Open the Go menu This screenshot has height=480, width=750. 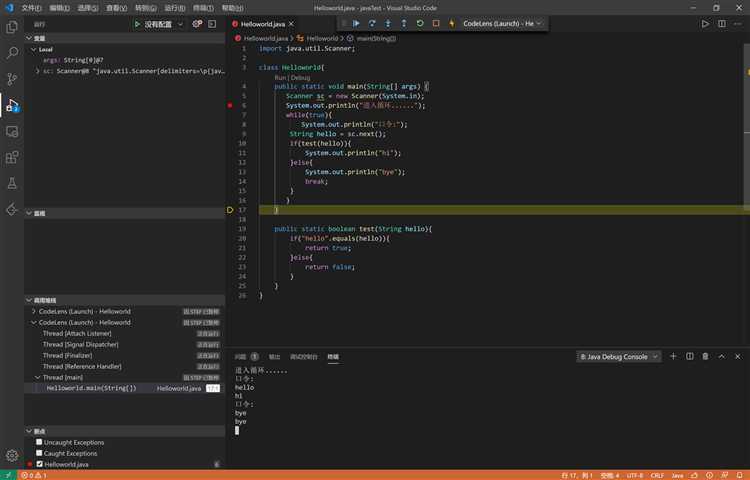coord(145,8)
